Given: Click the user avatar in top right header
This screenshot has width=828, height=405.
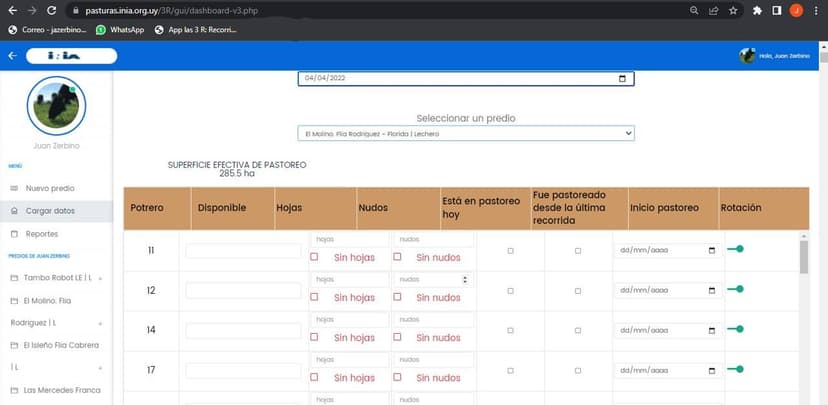Looking at the screenshot, I should (747, 56).
